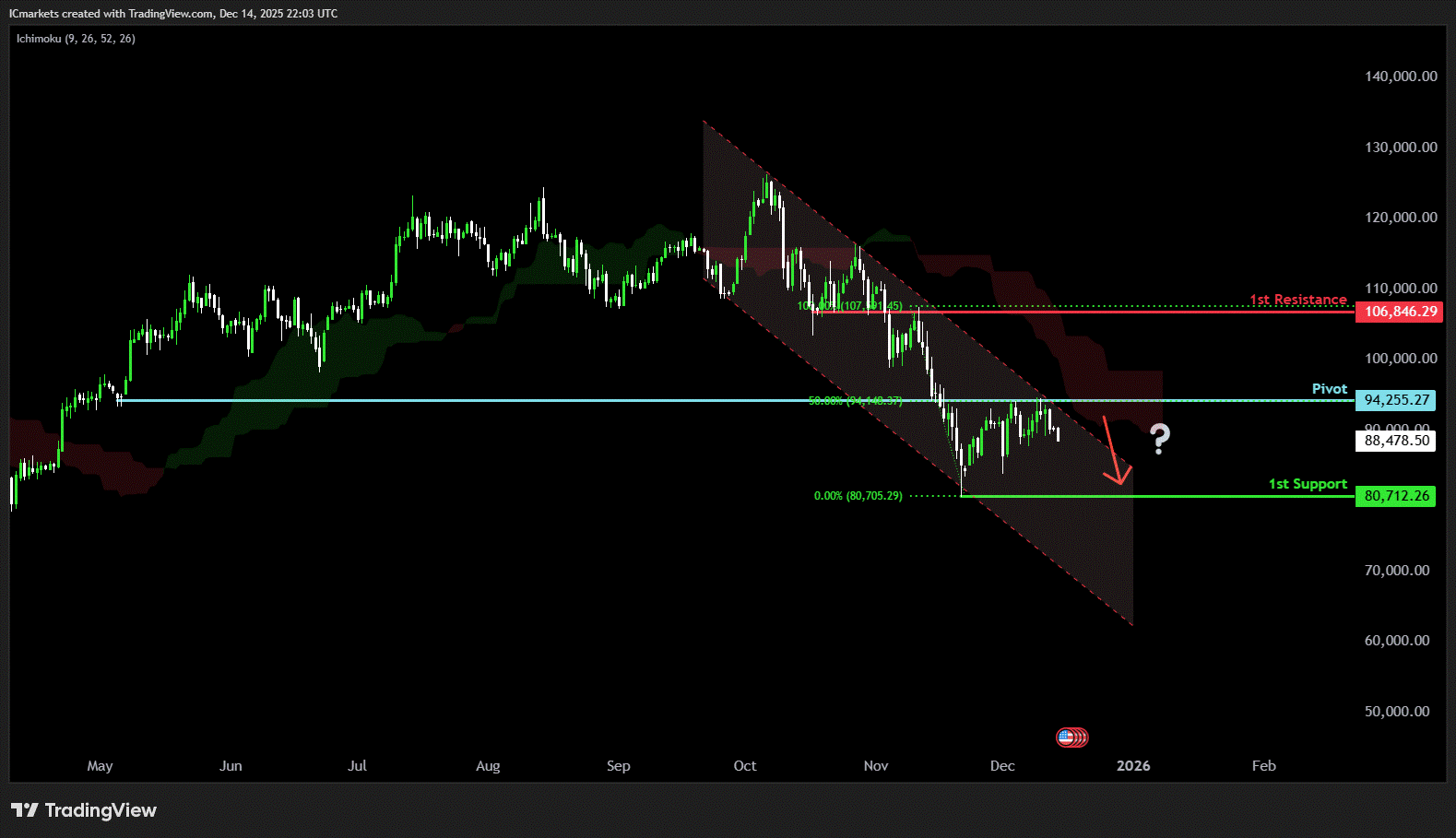Screen dimensions: 1456x838
Task: Select the 1st Resistance text label
Action: (x=1297, y=300)
